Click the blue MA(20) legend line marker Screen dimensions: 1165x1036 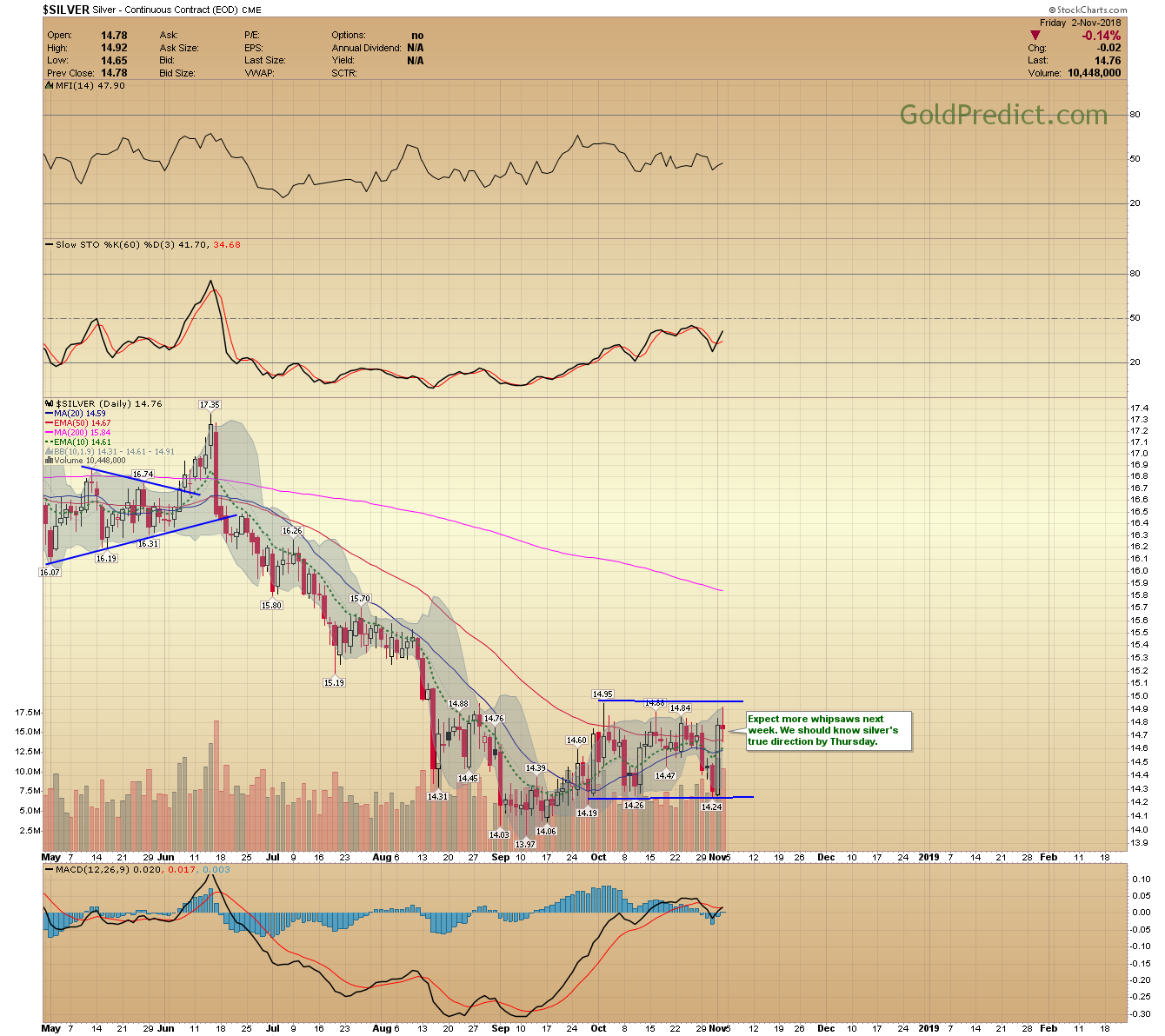click(49, 414)
